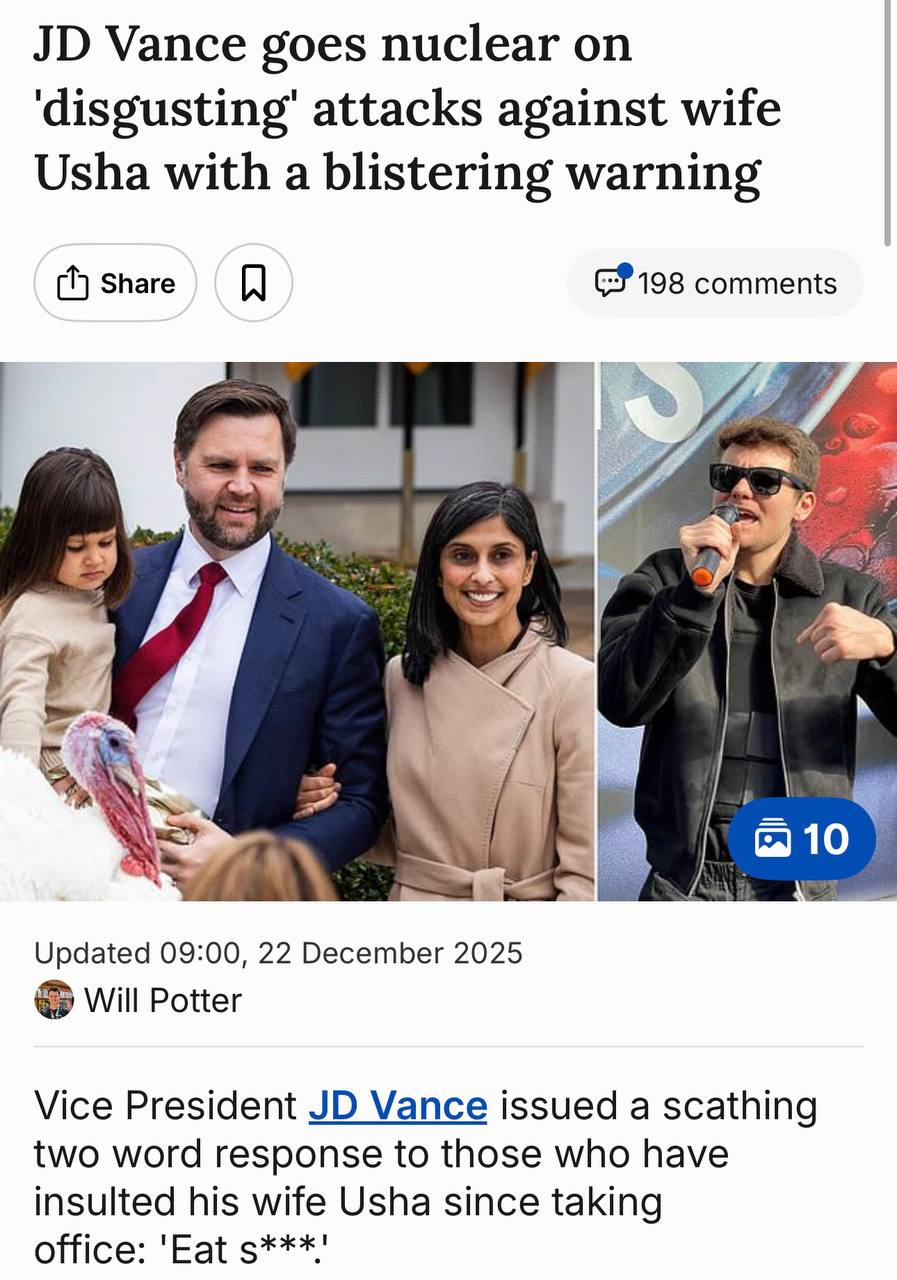Click the vertical scrollbar at the right edge
The image size is (897, 1280).
(888, 120)
